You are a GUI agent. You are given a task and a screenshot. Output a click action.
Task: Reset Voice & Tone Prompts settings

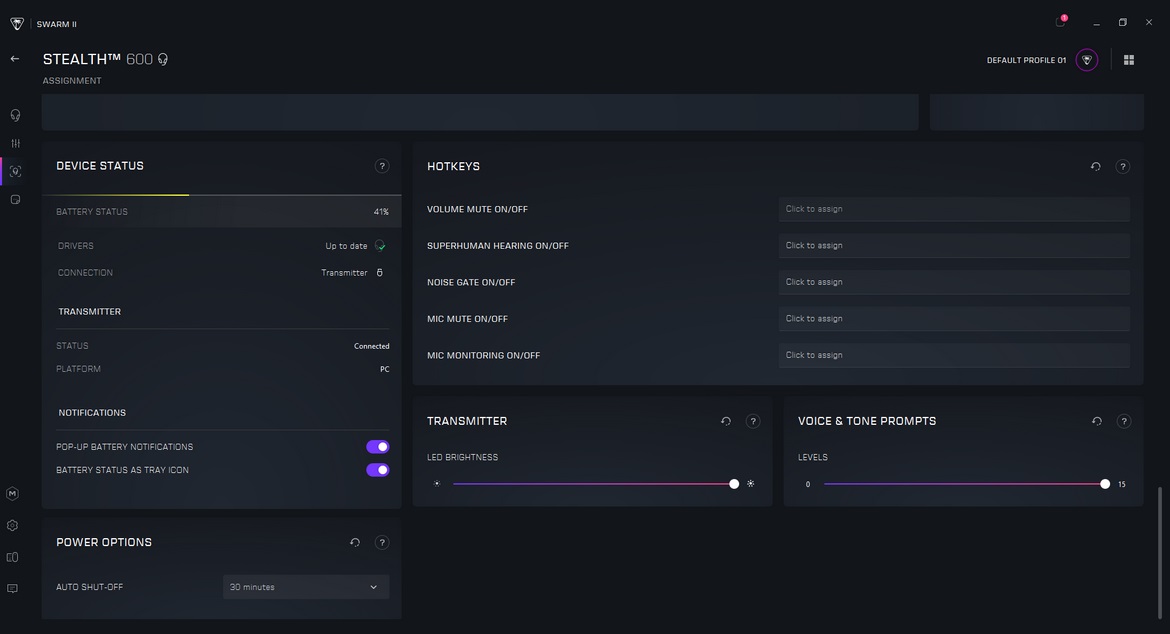pyautogui.click(x=1097, y=422)
